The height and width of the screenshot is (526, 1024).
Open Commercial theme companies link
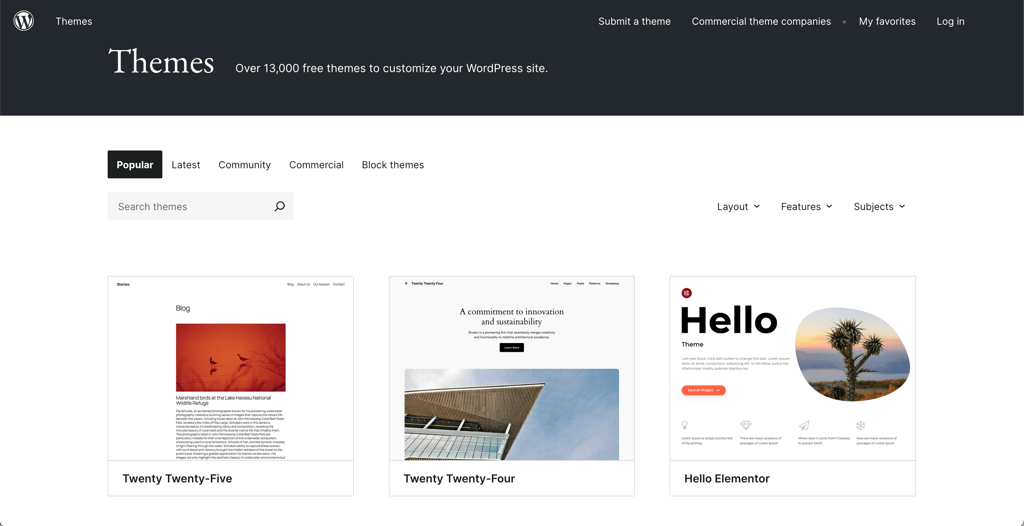[x=761, y=22]
